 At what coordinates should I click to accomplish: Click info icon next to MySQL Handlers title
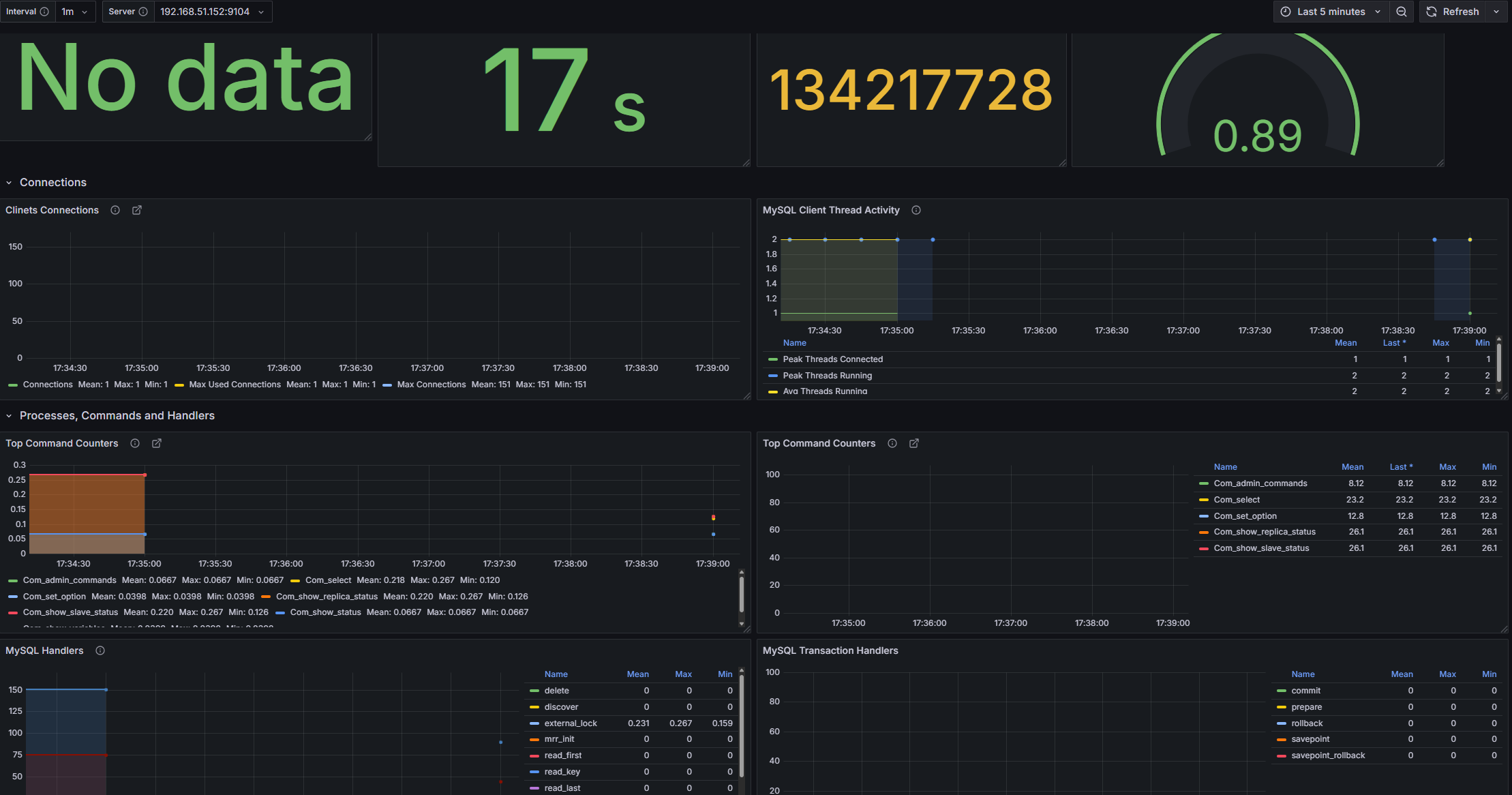tap(100, 650)
